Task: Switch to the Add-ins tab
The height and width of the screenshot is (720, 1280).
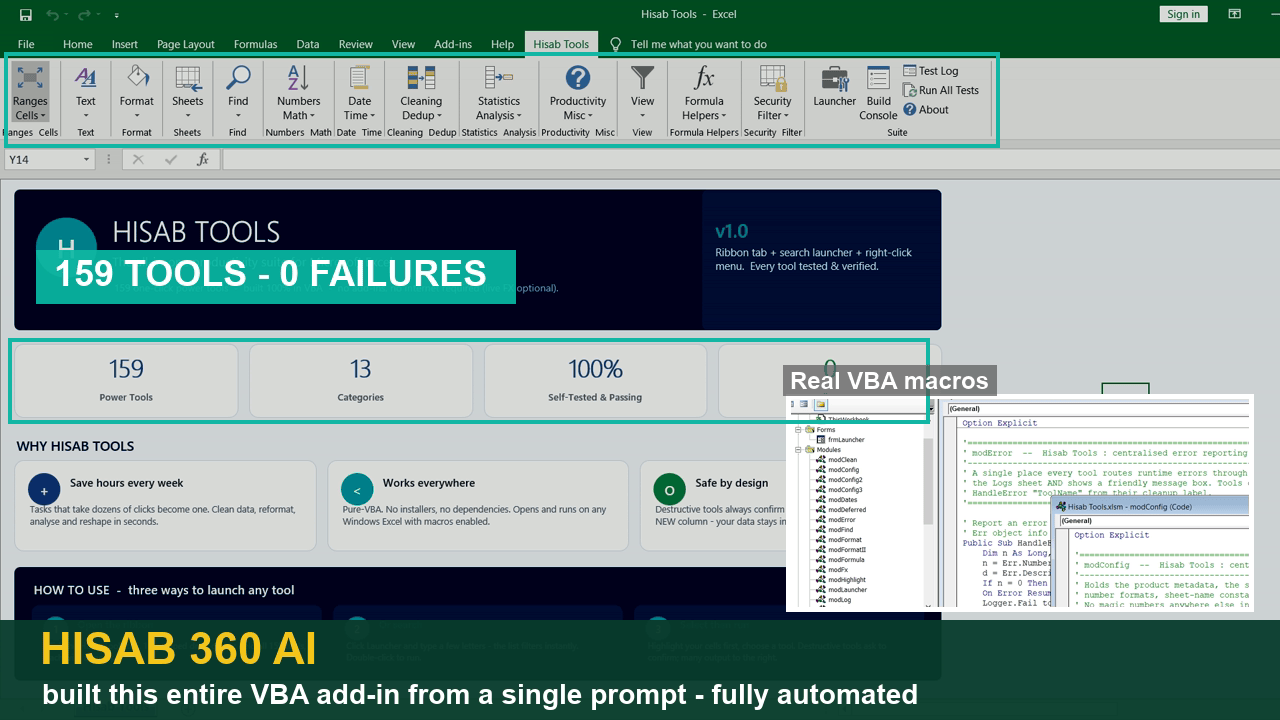Action: (x=453, y=44)
